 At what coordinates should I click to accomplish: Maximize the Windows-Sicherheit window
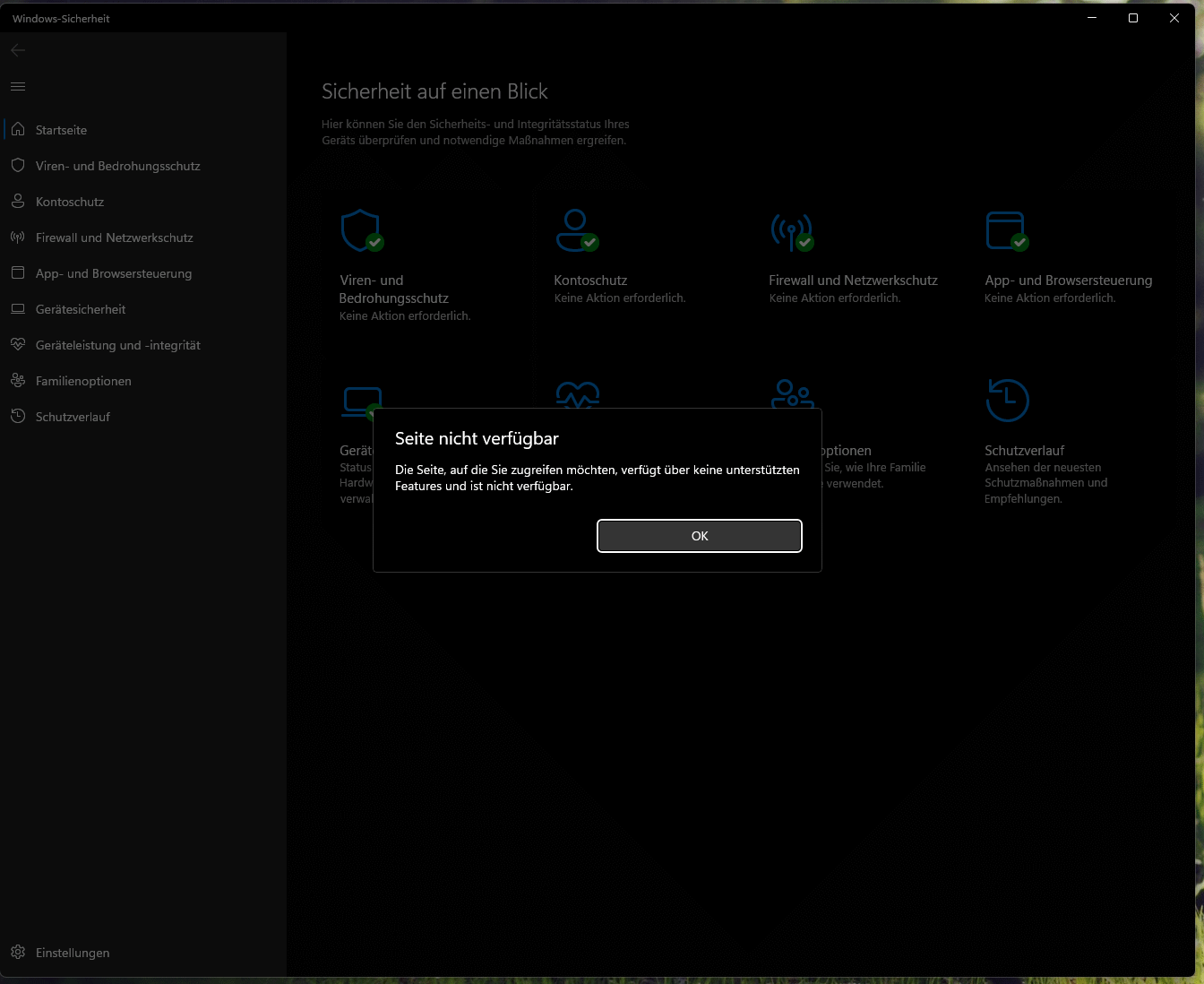point(1133,18)
